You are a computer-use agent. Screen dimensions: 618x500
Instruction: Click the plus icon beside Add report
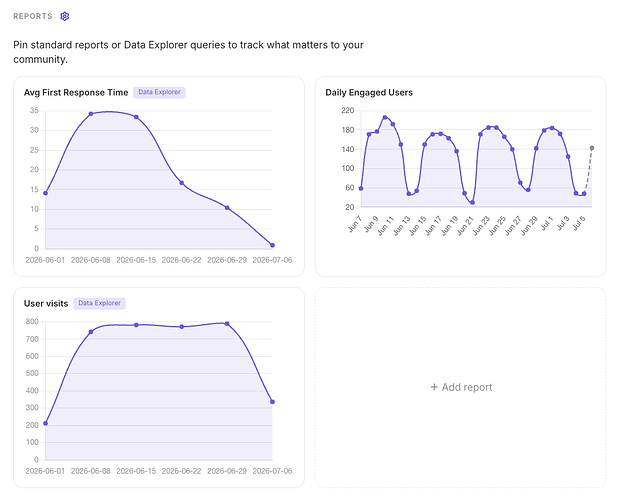[434, 387]
